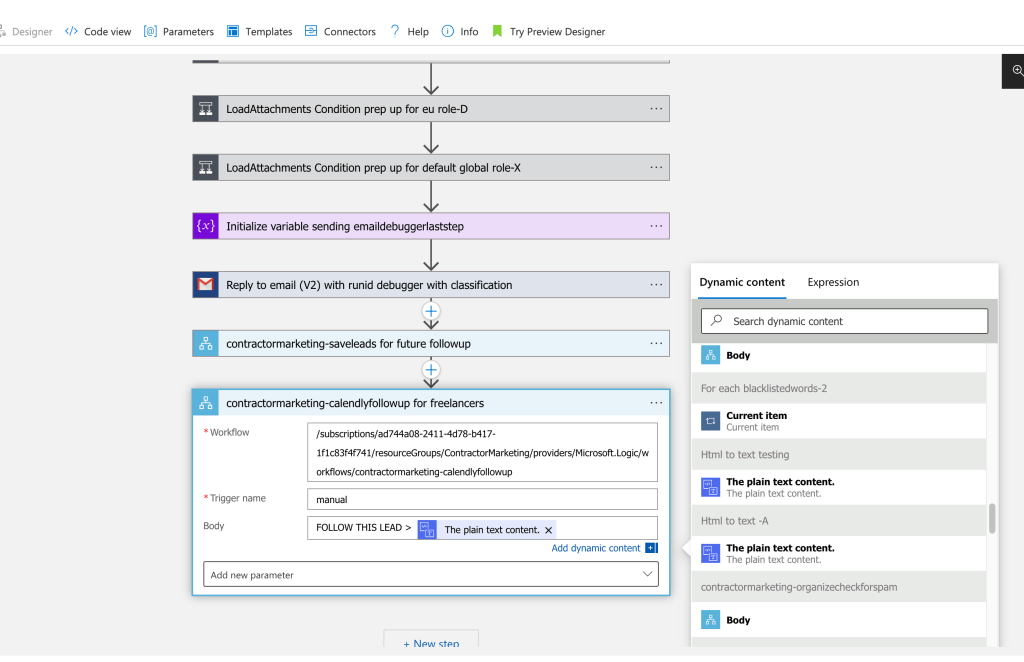Click the zoom magnifier icon
The width and height of the screenshot is (1024, 662).
tap(1017, 71)
